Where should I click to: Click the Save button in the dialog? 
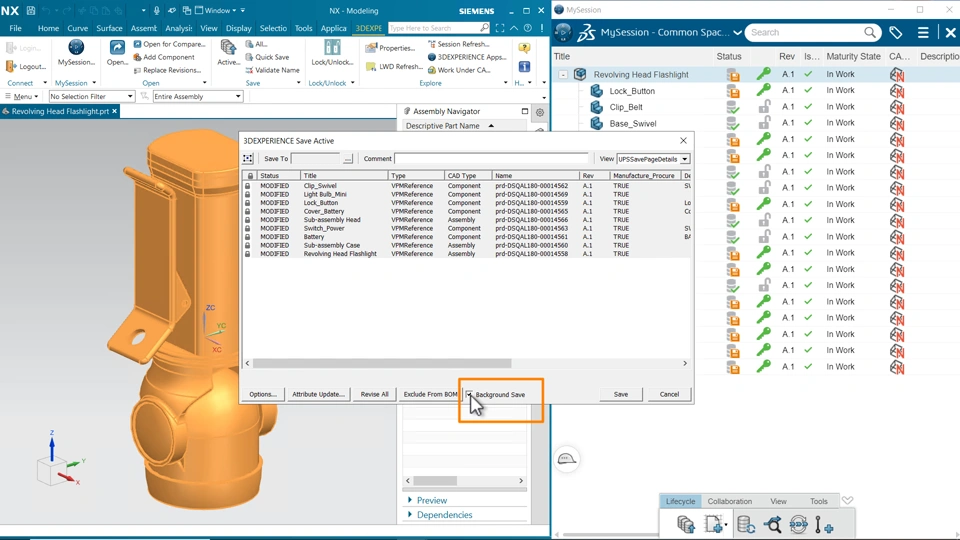pos(621,394)
